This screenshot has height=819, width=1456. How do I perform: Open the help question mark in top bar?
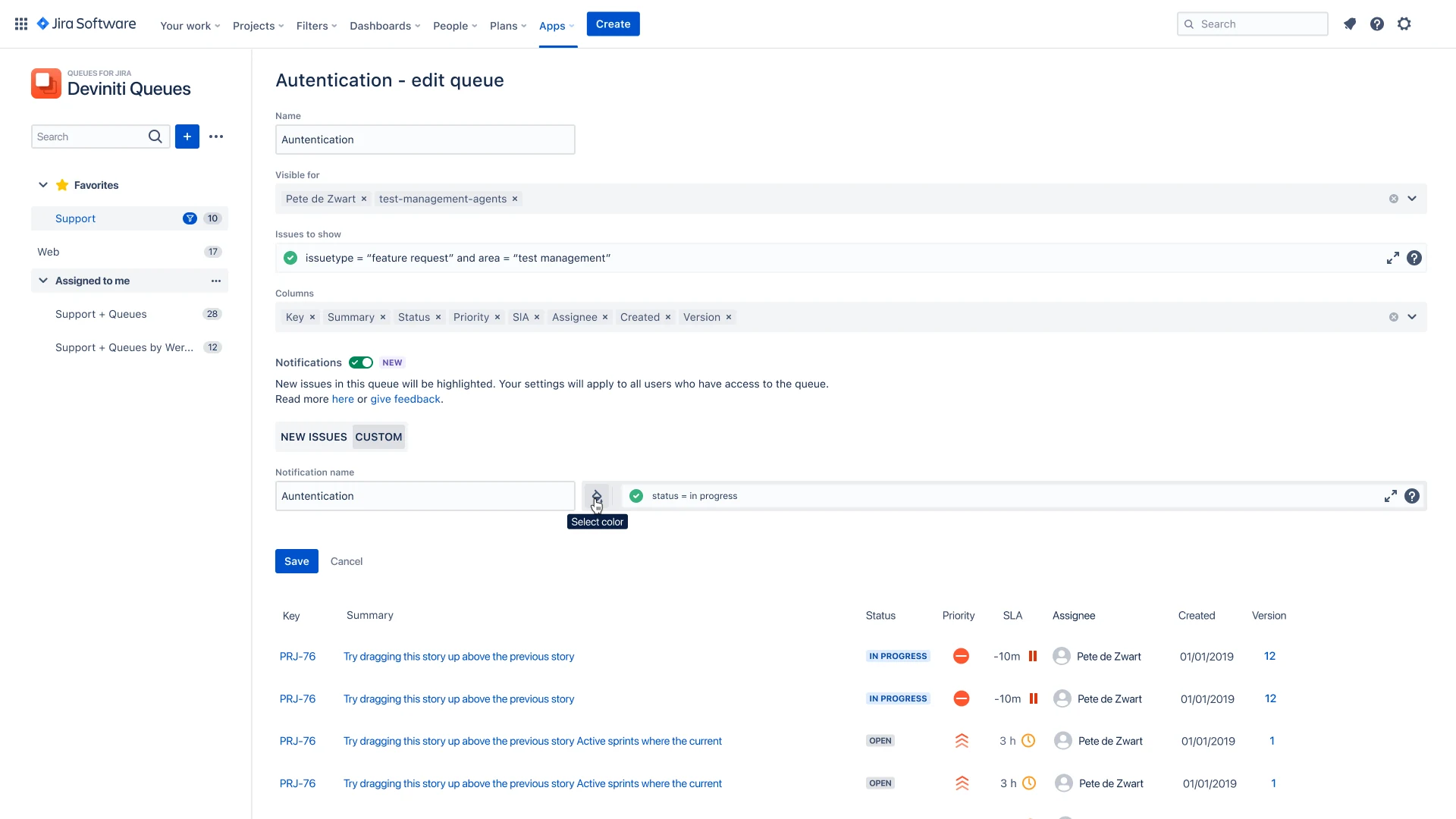click(x=1377, y=24)
